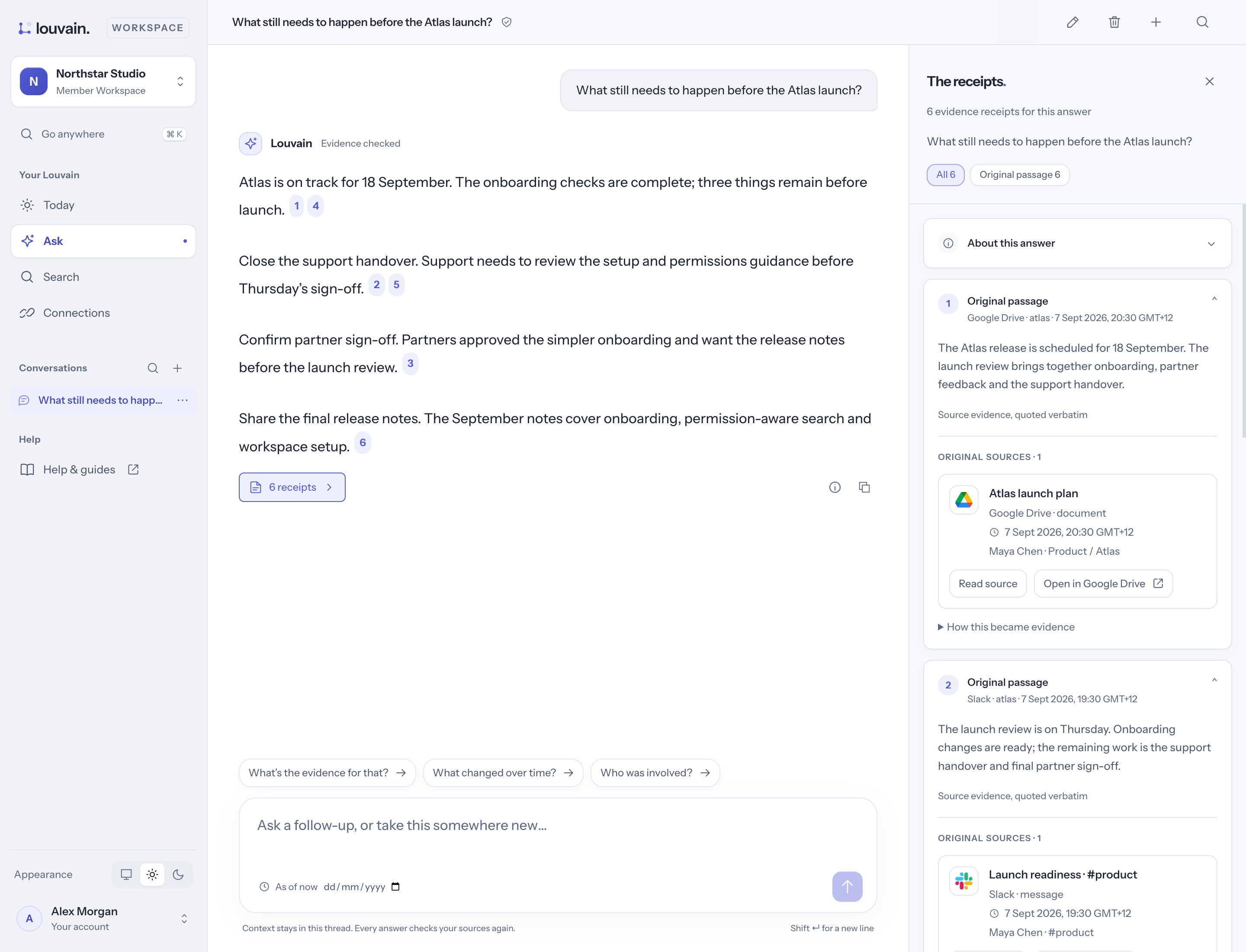Start new chat with header plus icon
The height and width of the screenshot is (952, 1246).
point(1156,22)
